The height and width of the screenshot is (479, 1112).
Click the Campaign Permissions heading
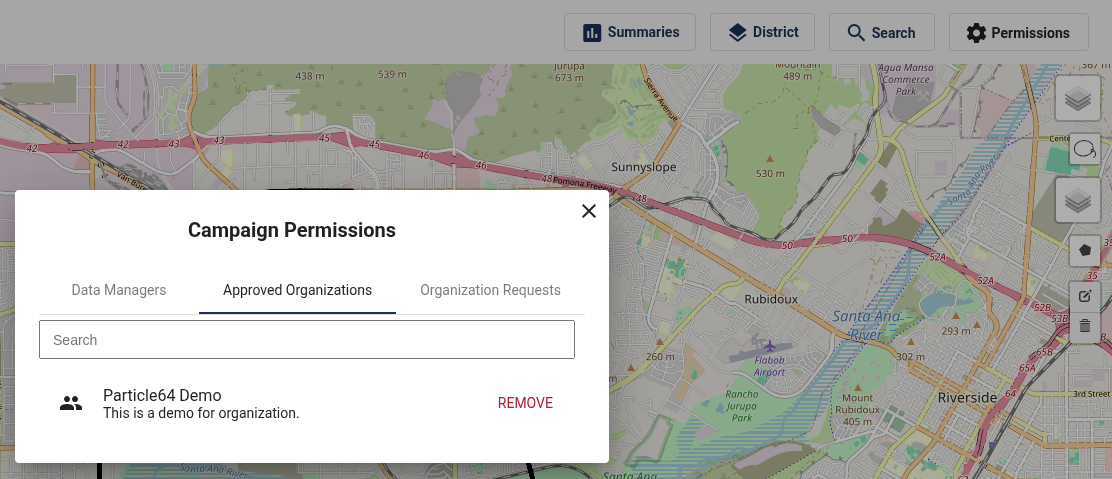pyautogui.click(x=291, y=230)
